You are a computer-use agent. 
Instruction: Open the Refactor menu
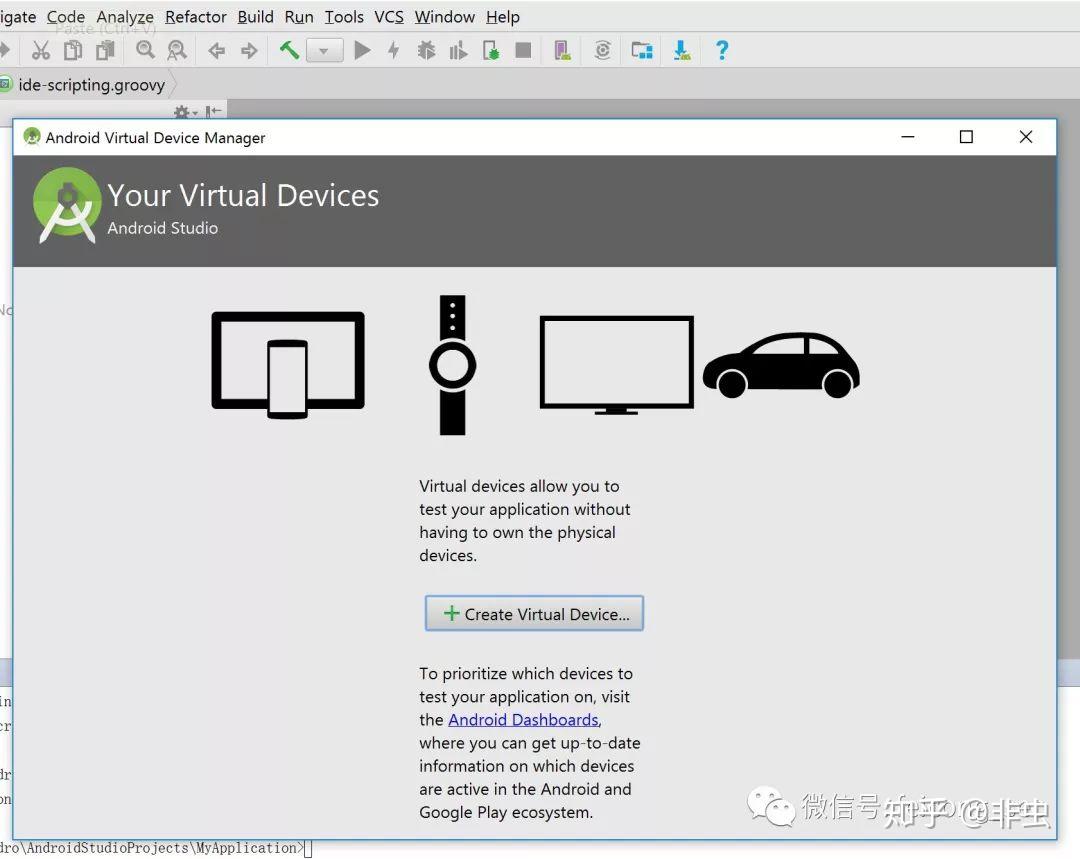pos(196,17)
